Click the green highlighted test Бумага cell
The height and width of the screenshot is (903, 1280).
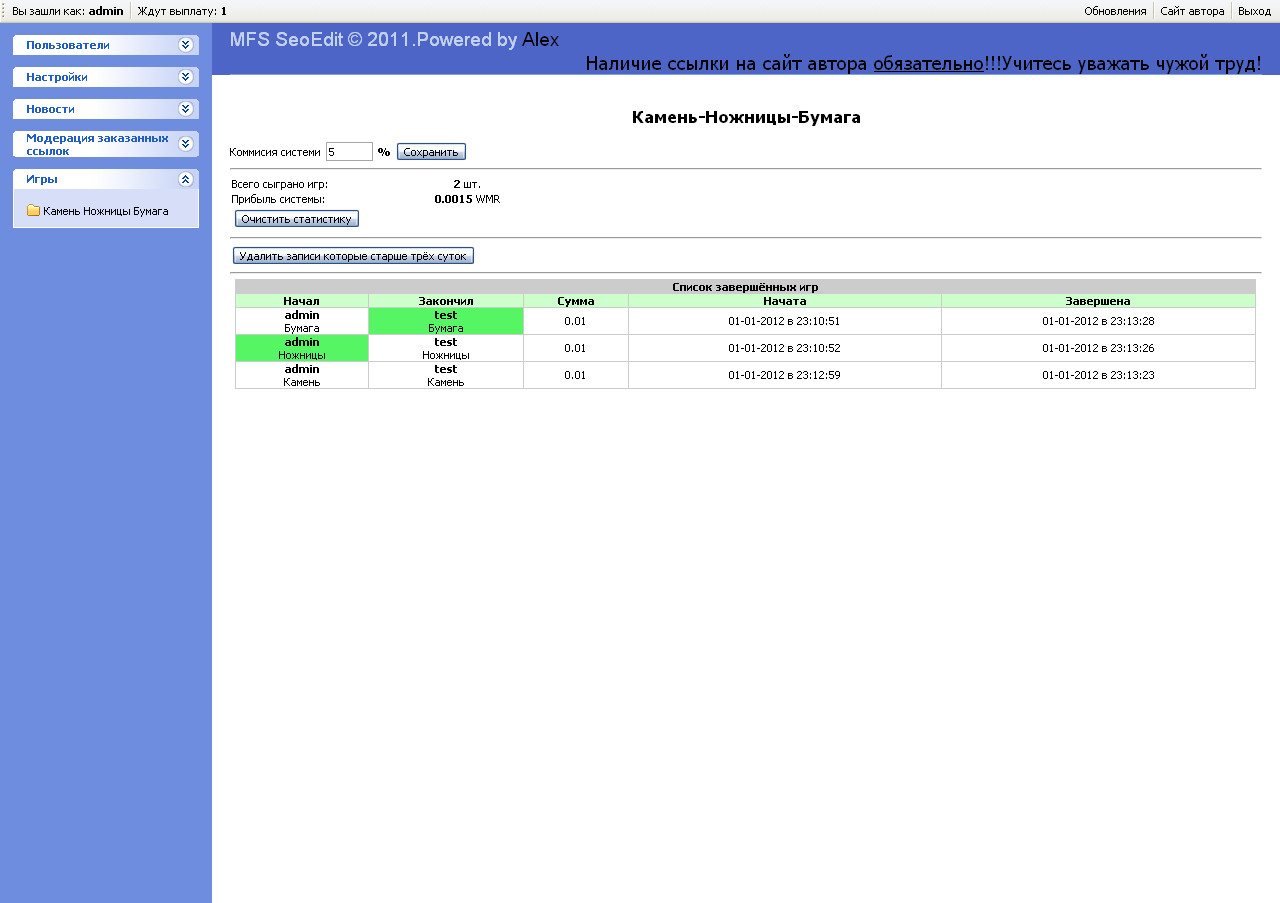click(x=446, y=321)
